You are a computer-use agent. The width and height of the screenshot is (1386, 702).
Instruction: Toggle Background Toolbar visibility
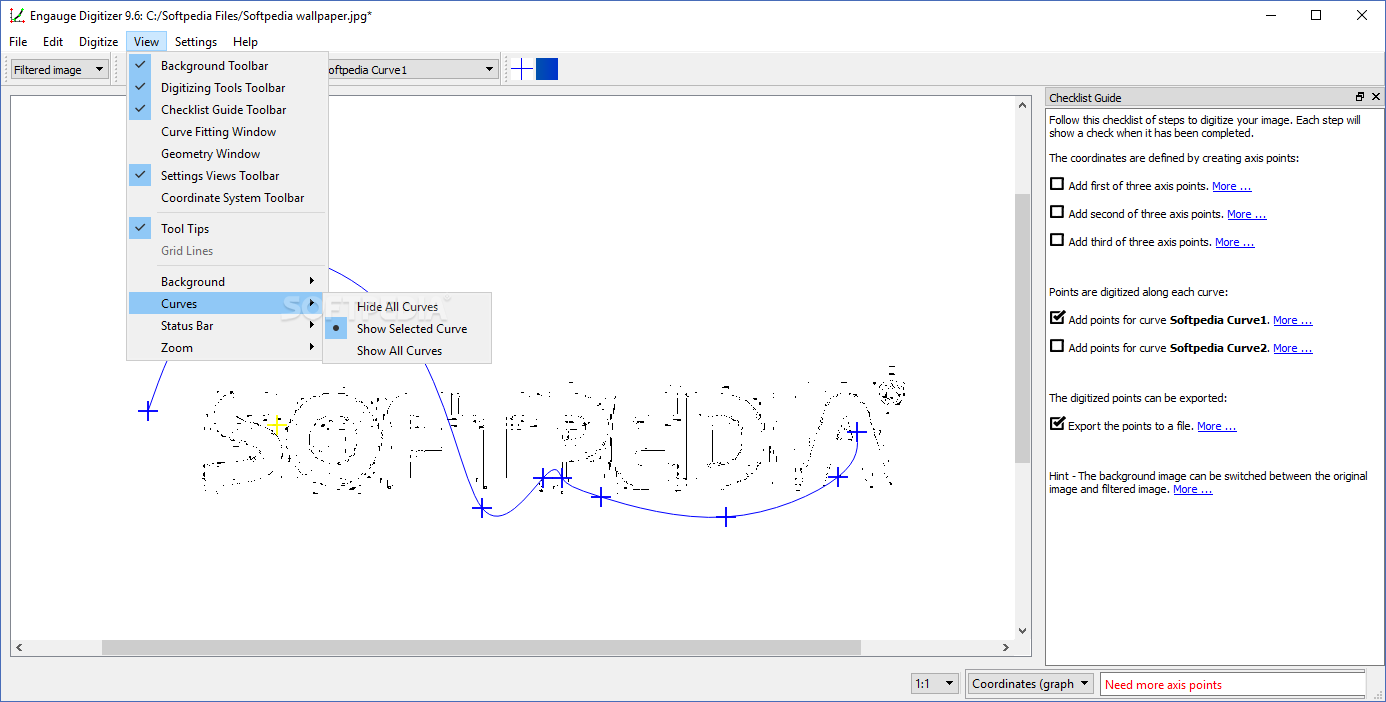point(228,66)
